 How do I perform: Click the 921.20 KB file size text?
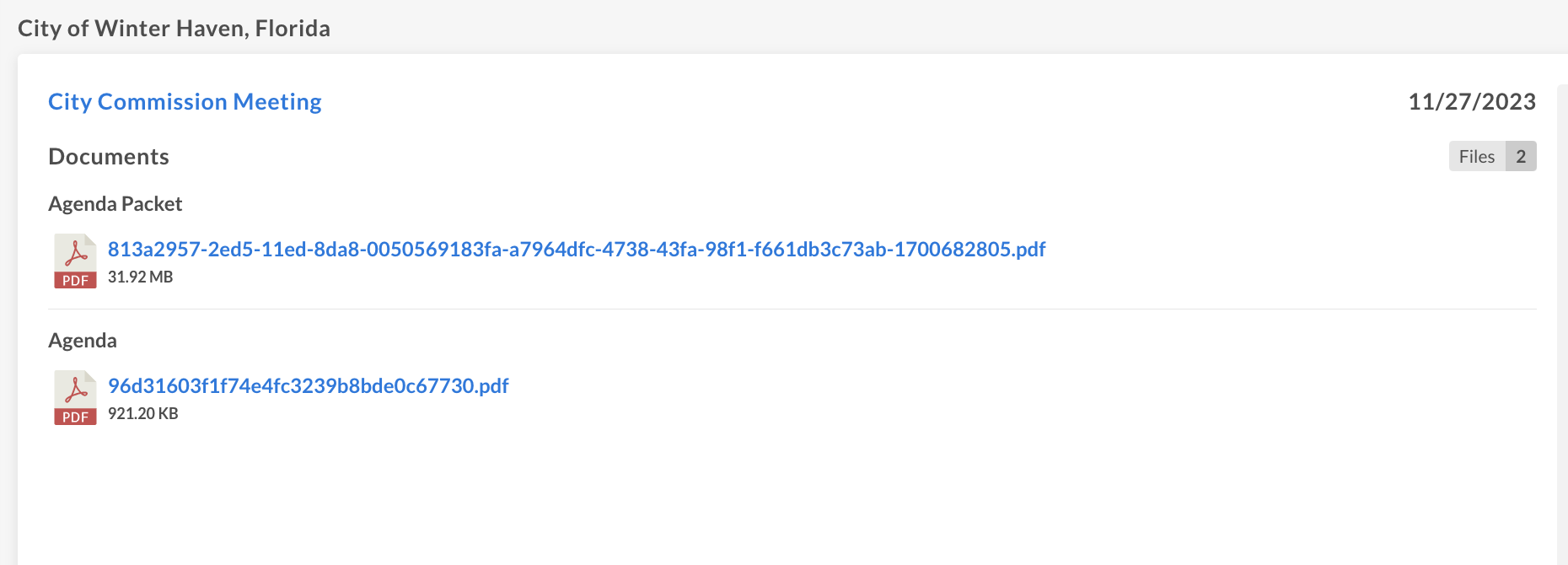point(142,413)
